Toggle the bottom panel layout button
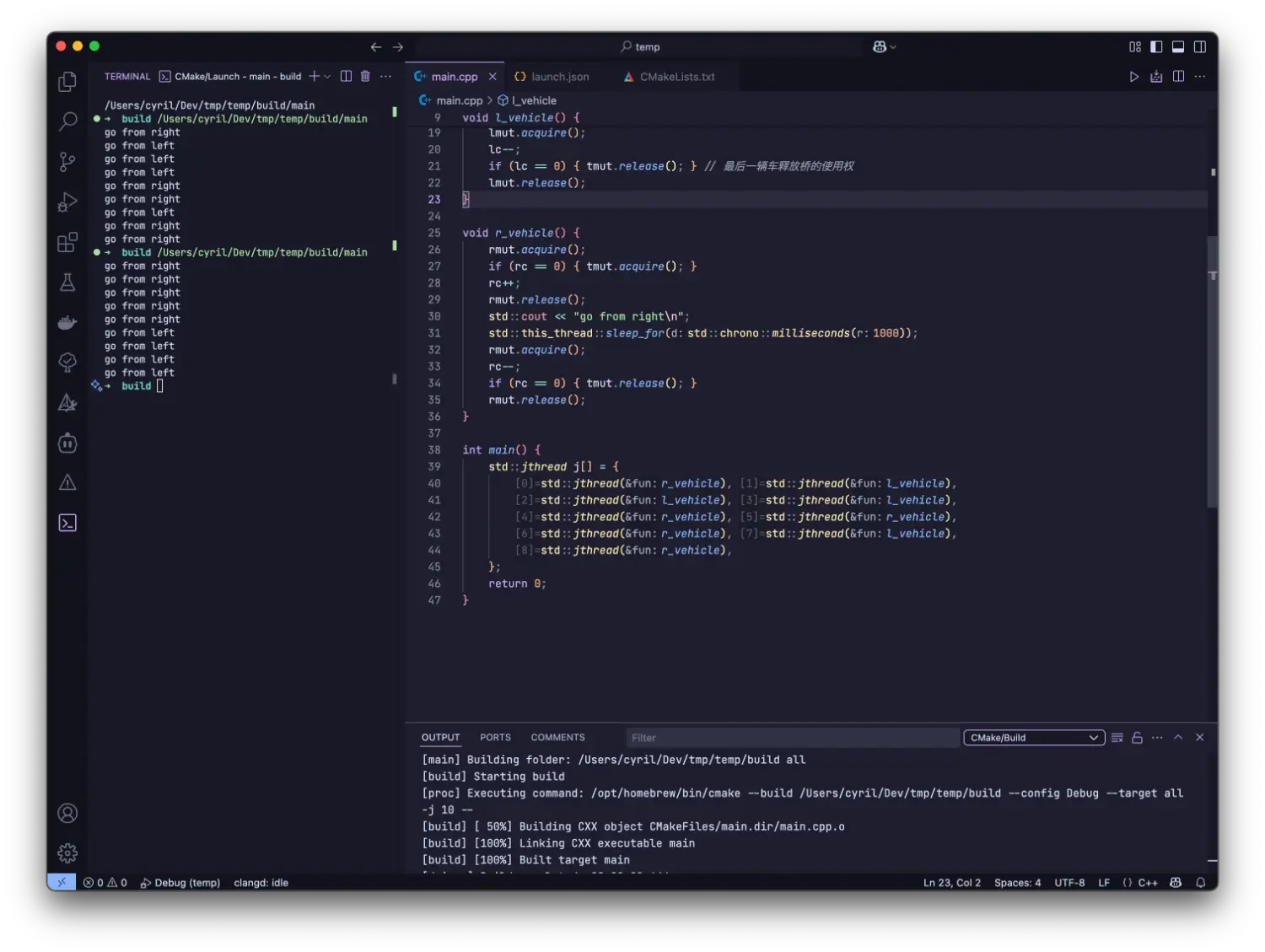The height and width of the screenshot is (952, 1265). click(x=1178, y=47)
